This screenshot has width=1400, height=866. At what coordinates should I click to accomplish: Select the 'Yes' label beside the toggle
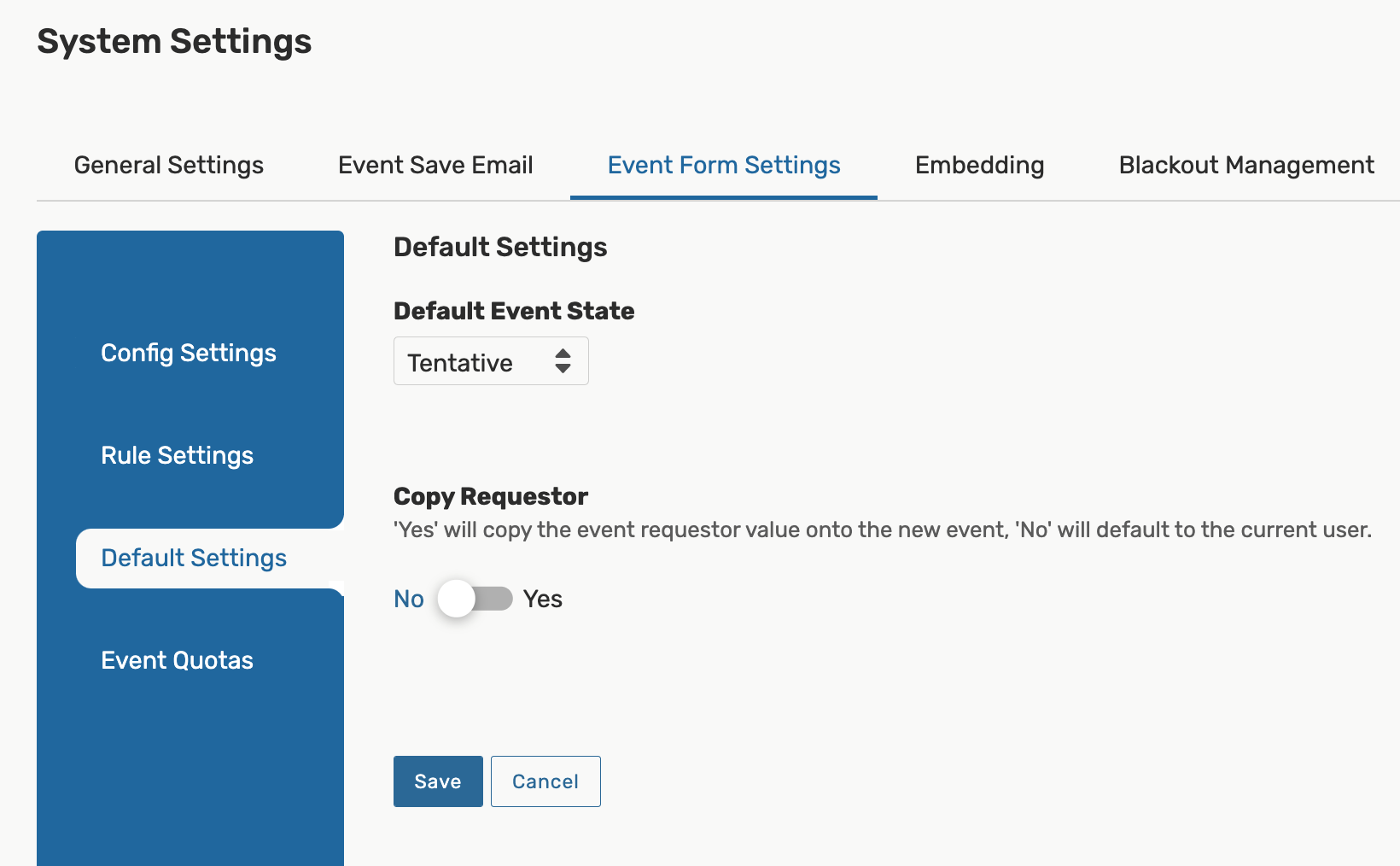[x=543, y=599]
